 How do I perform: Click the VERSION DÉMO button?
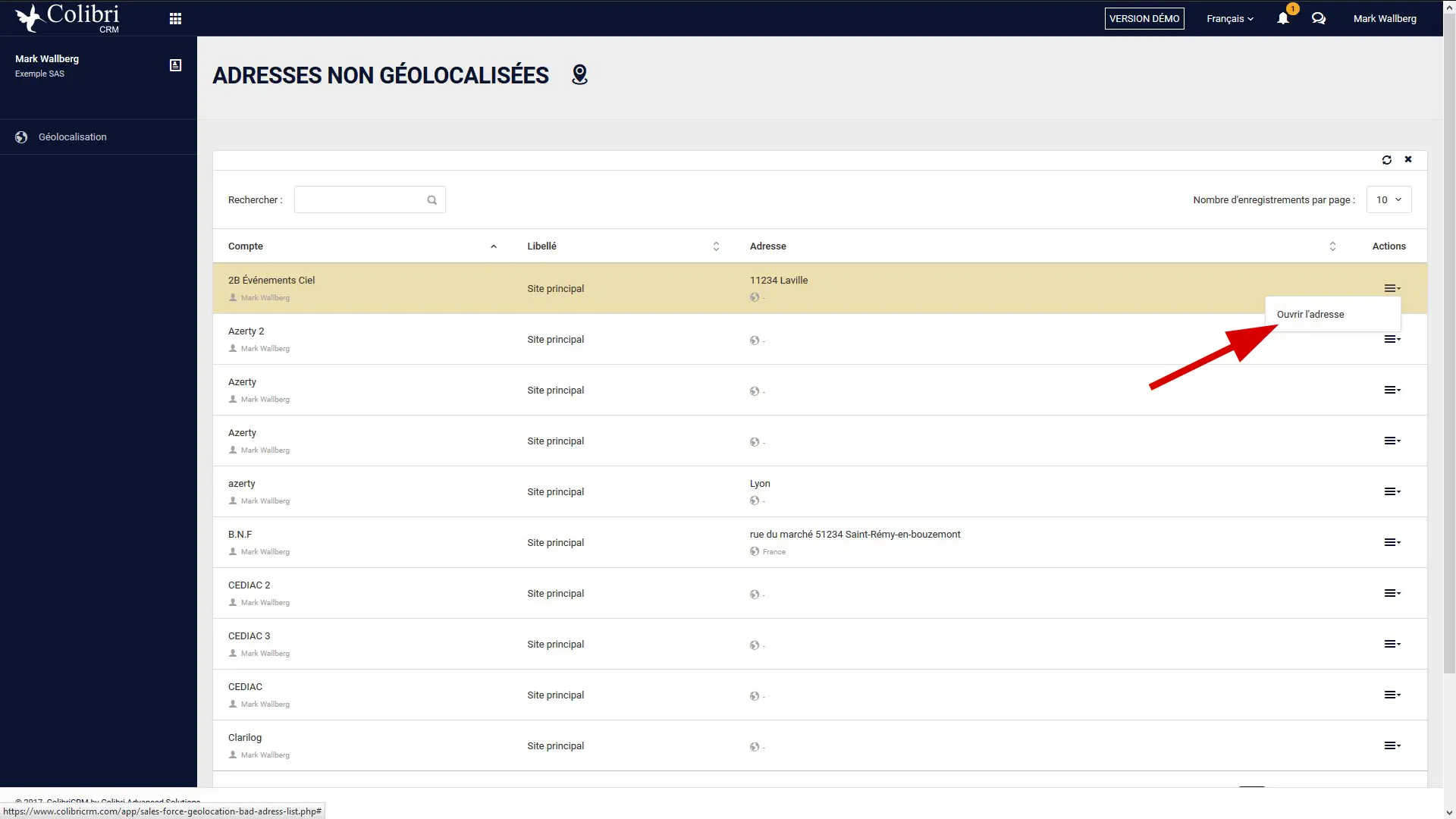[x=1144, y=19]
